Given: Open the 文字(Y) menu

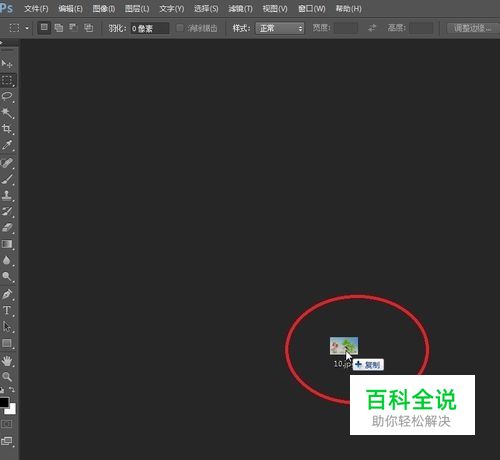Looking at the screenshot, I should 172,9.
